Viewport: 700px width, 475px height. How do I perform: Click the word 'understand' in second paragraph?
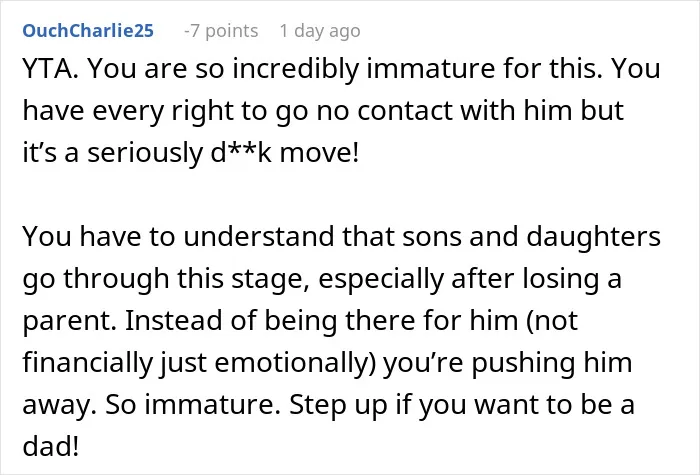[x=258, y=236]
